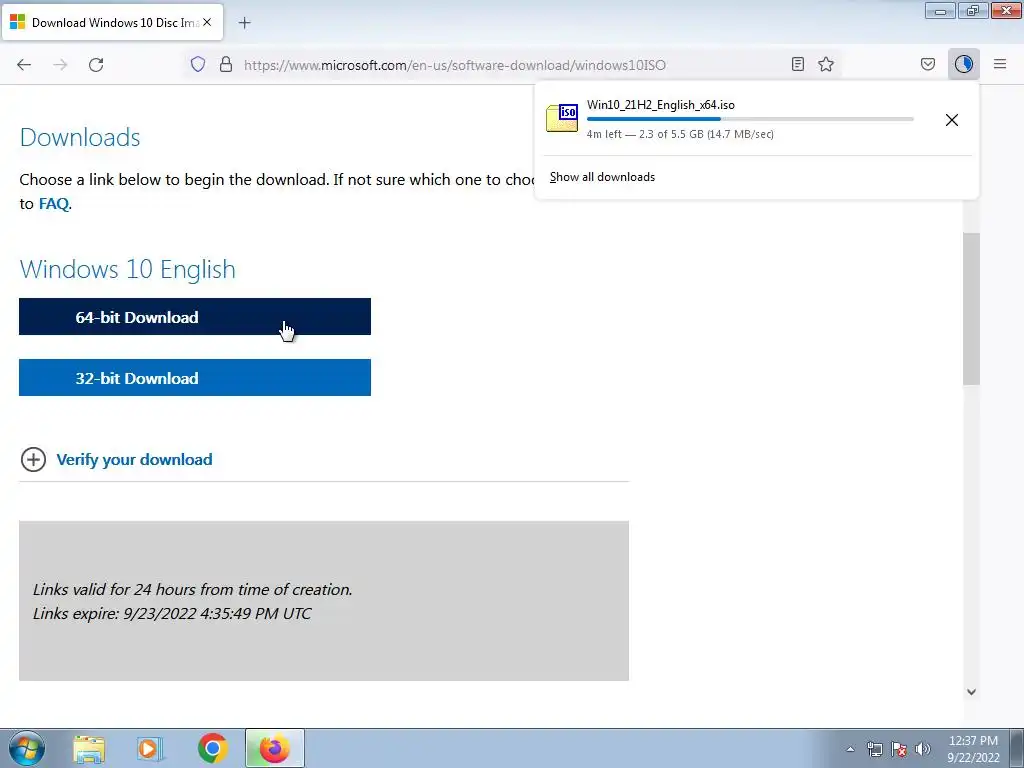This screenshot has width=1024, height=768.
Task: Click the page vertical scrollbar thumb
Action: click(971, 308)
